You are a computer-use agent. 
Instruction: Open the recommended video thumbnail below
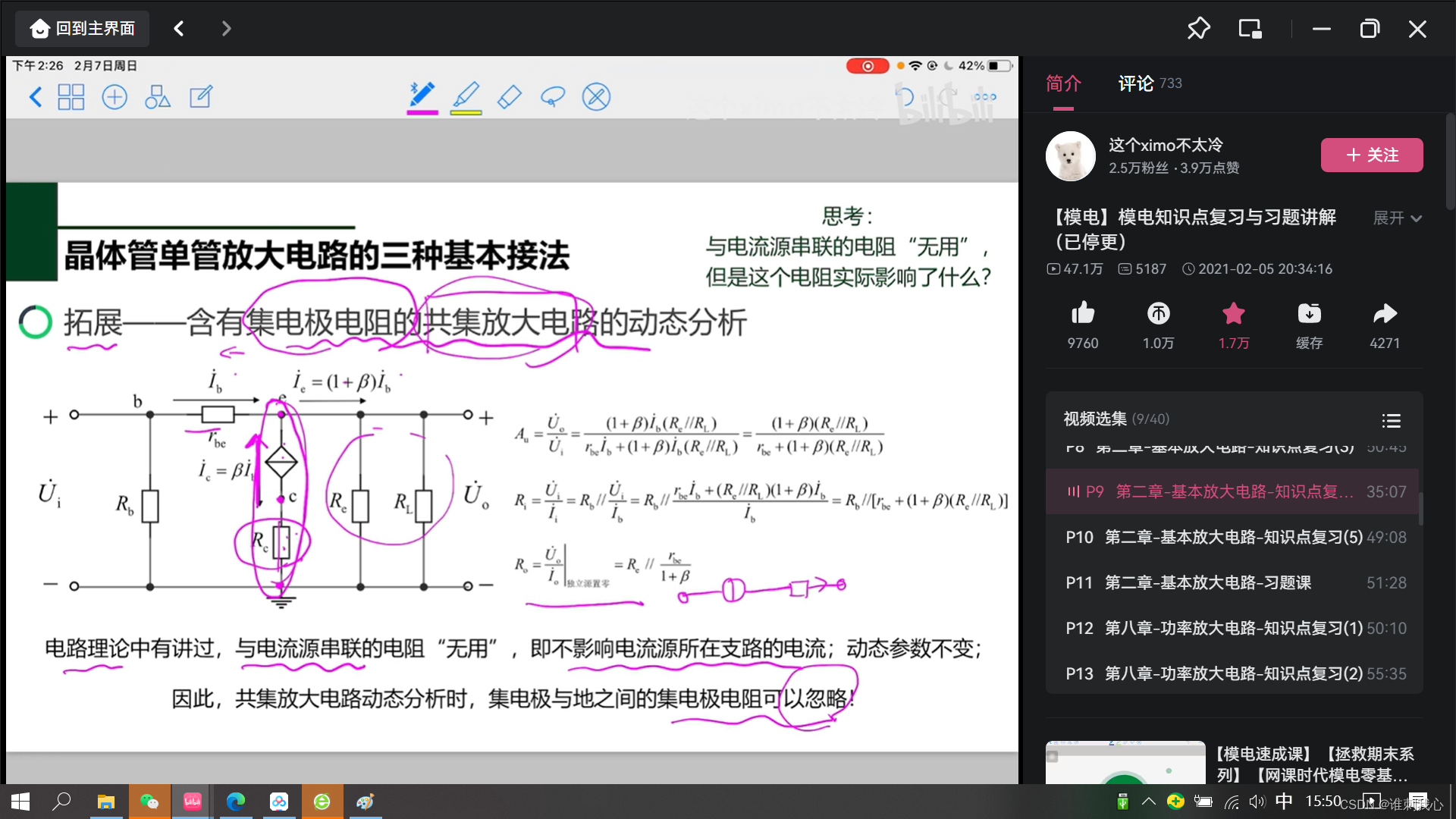click(x=1125, y=763)
